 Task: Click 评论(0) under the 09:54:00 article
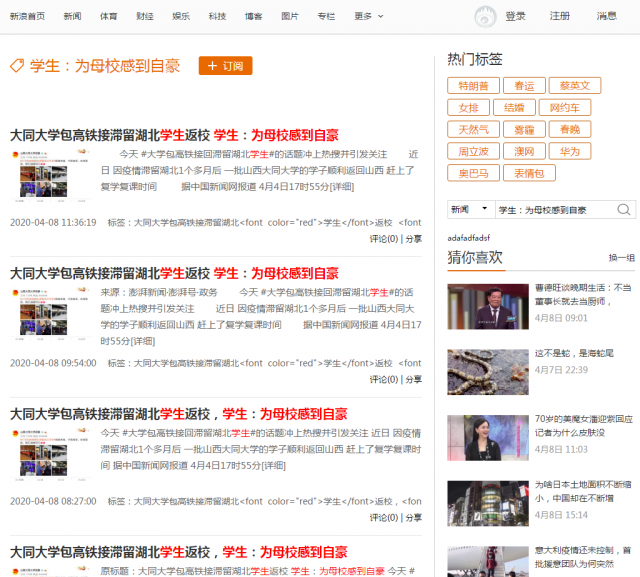(x=384, y=379)
